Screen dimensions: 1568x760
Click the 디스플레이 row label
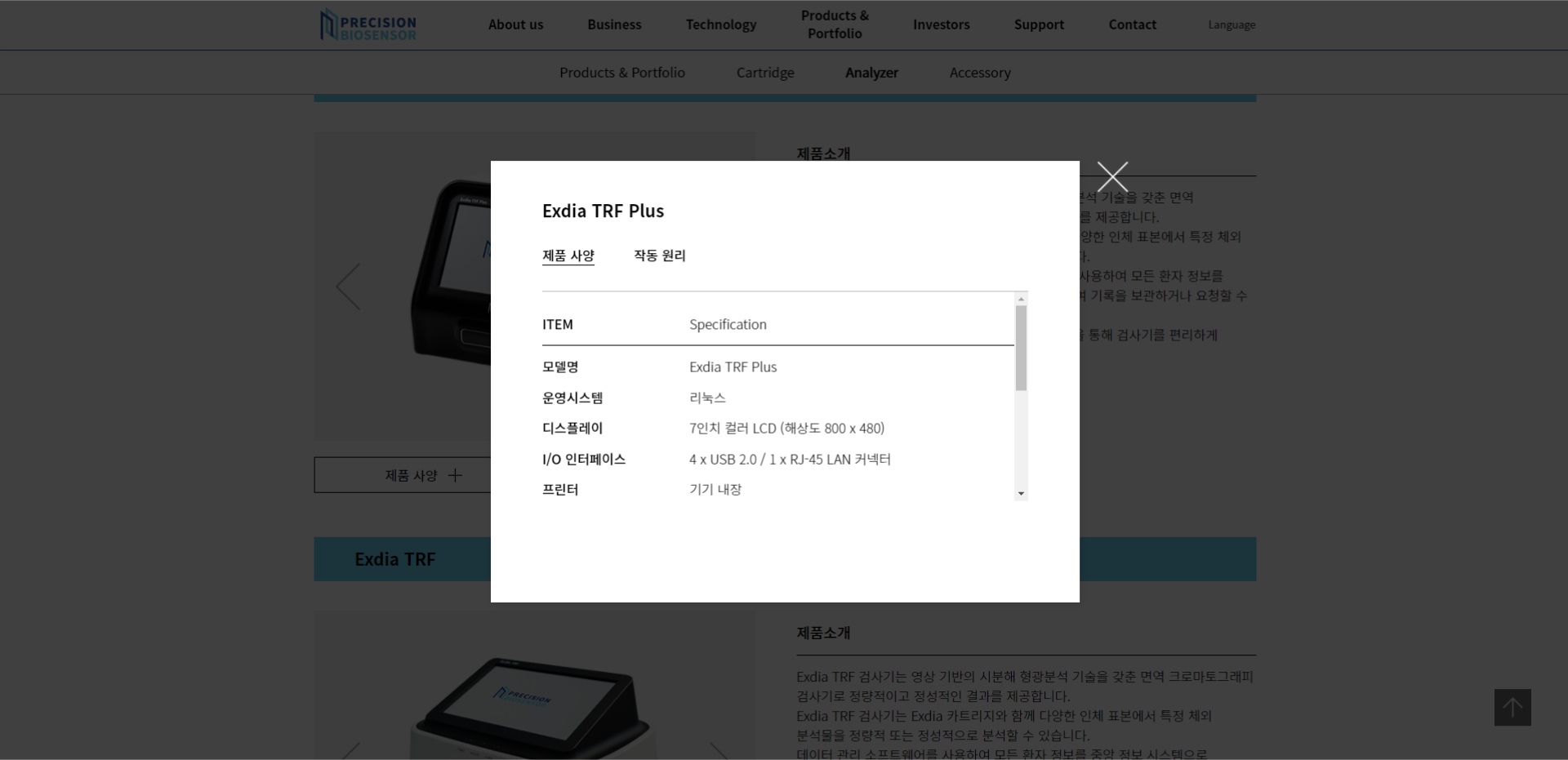point(572,429)
